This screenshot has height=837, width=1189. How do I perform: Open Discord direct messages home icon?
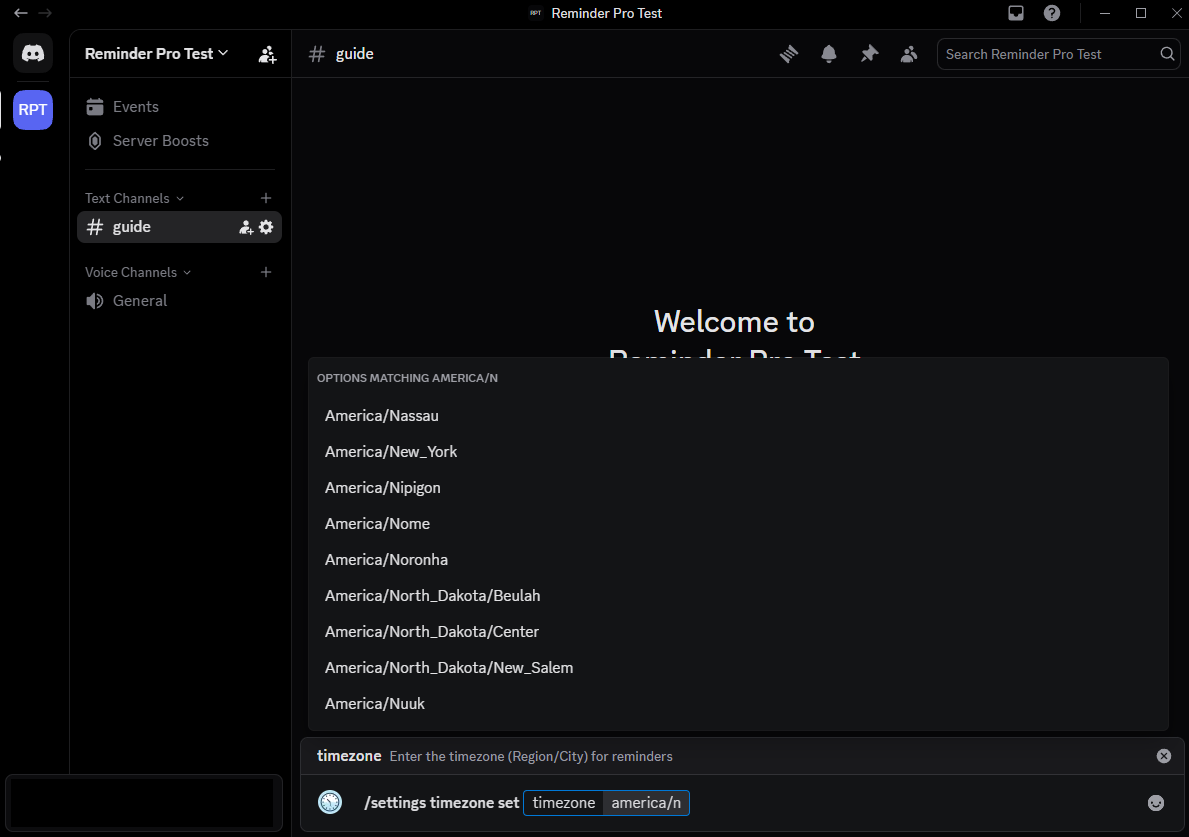point(33,53)
